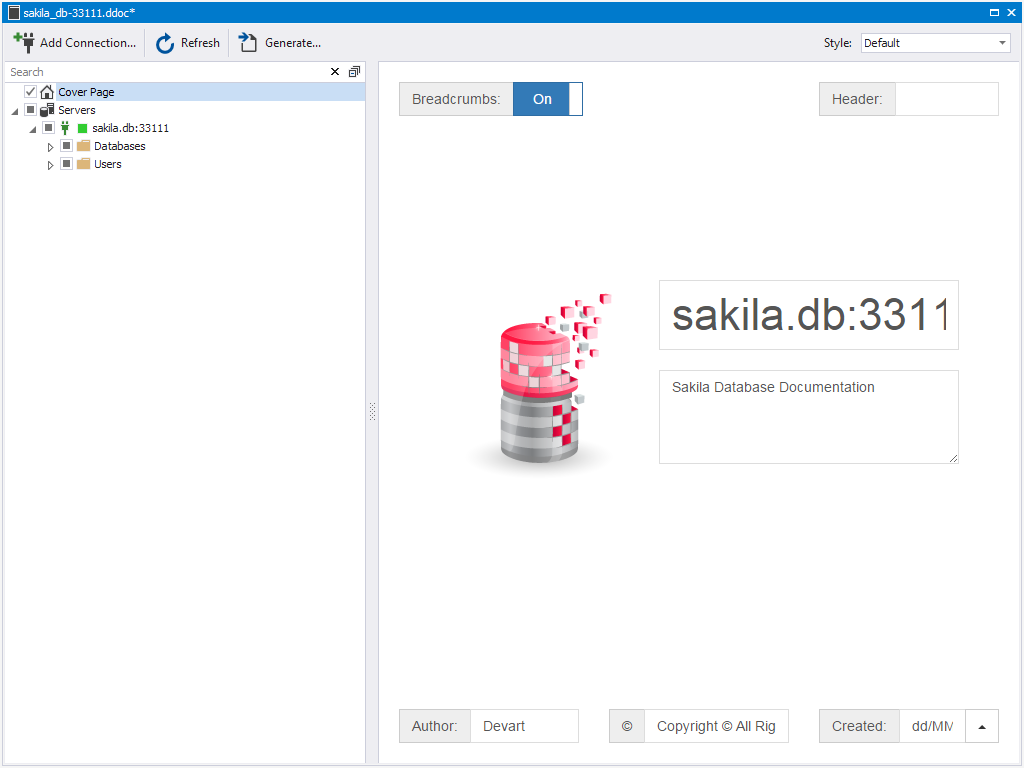This screenshot has width=1024, height=768.
Task: Click the Sakila Database Documentation description box
Action: pyautogui.click(x=808, y=417)
